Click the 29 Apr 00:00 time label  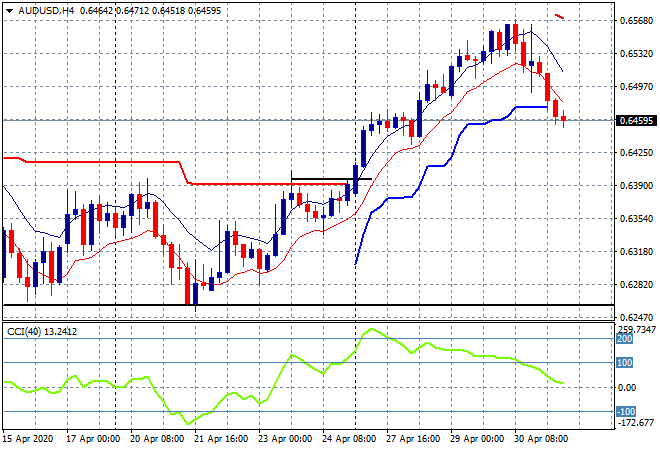[x=477, y=439]
